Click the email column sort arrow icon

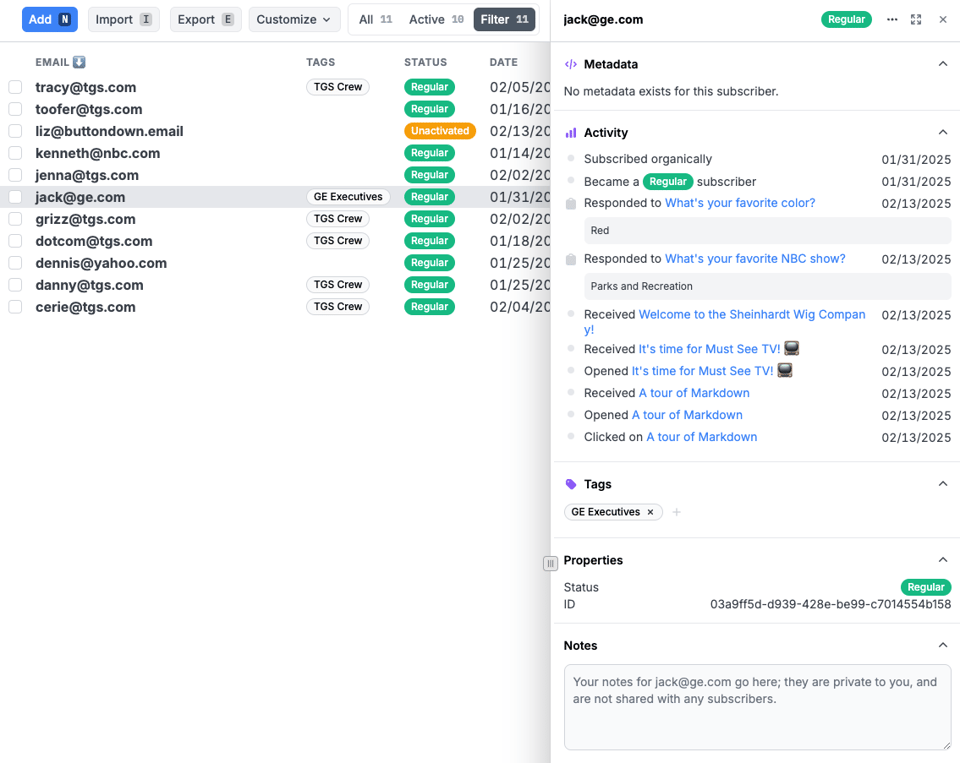(x=80, y=62)
